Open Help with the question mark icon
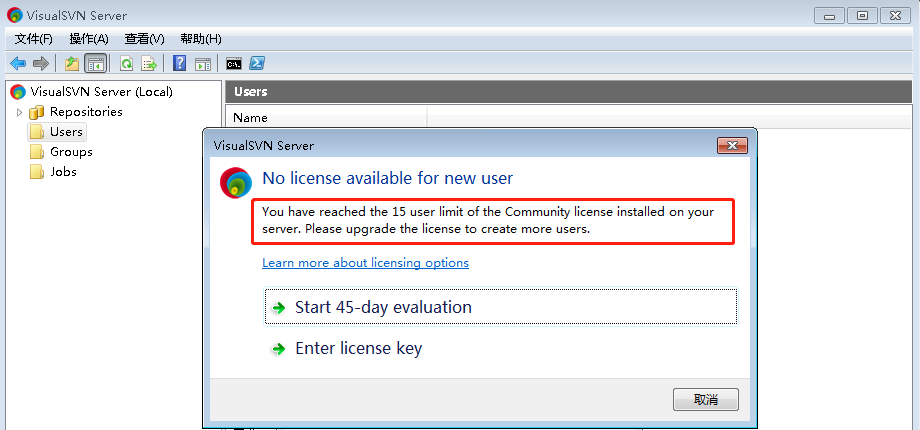The height and width of the screenshot is (430, 920). (180, 63)
